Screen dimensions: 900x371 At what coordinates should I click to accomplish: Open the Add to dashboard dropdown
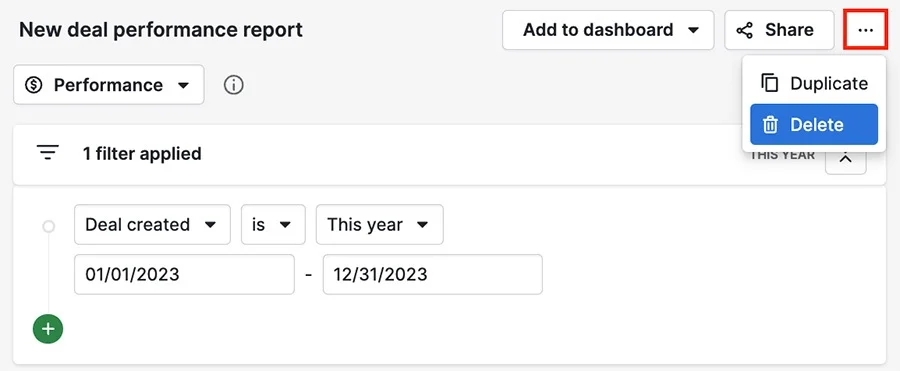point(608,30)
